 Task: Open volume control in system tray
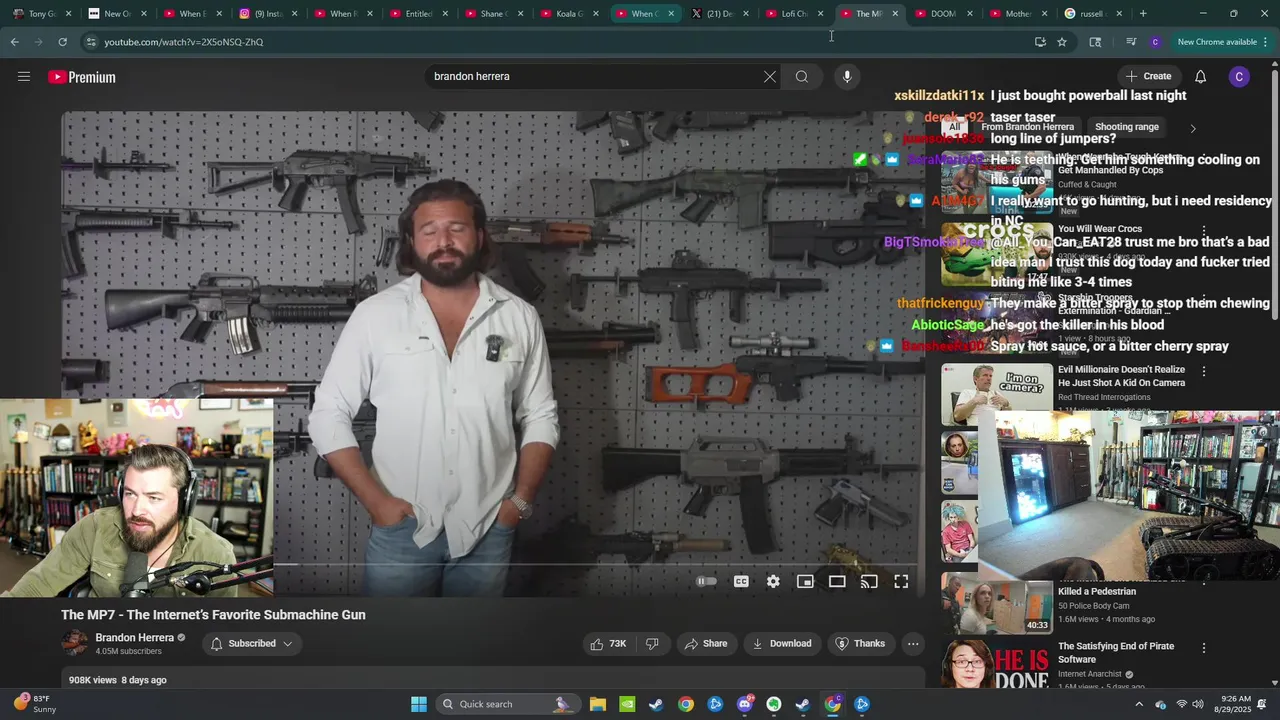click(x=1198, y=704)
